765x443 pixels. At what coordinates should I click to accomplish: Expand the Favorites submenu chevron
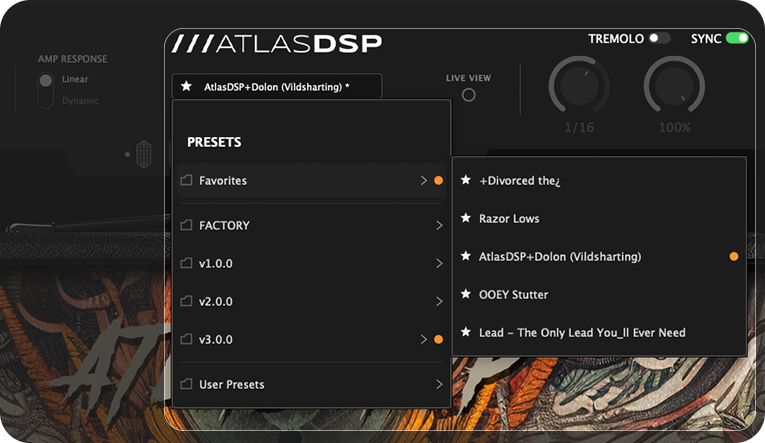click(423, 181)
